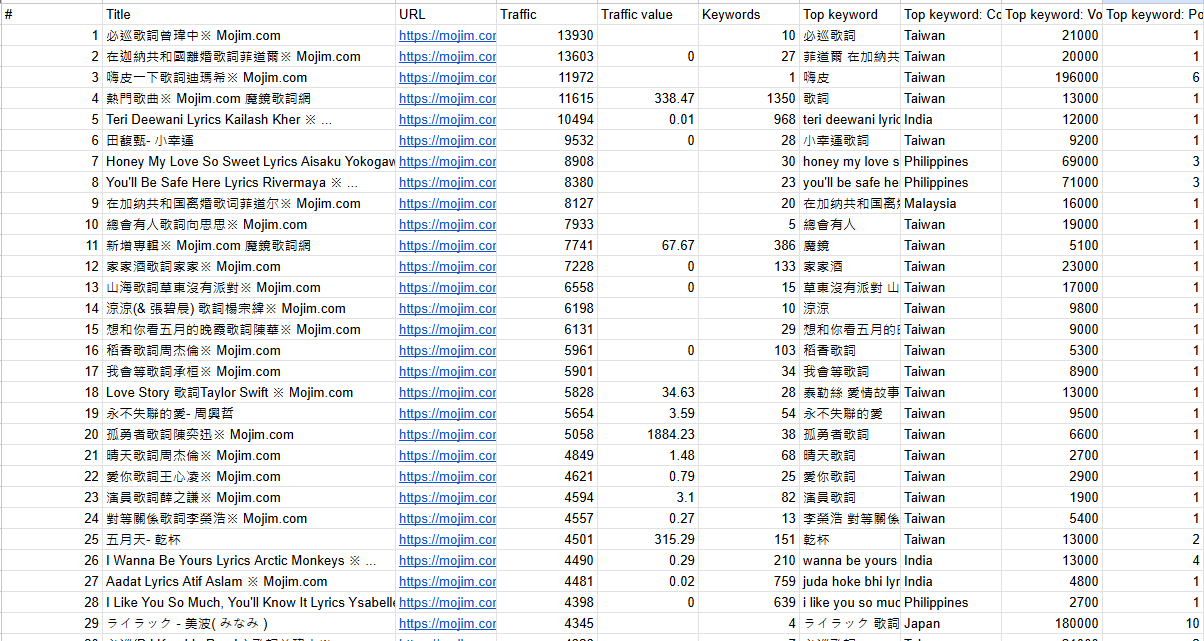
Task: Select traffic value cell 338.47
Action: point(648,98)
